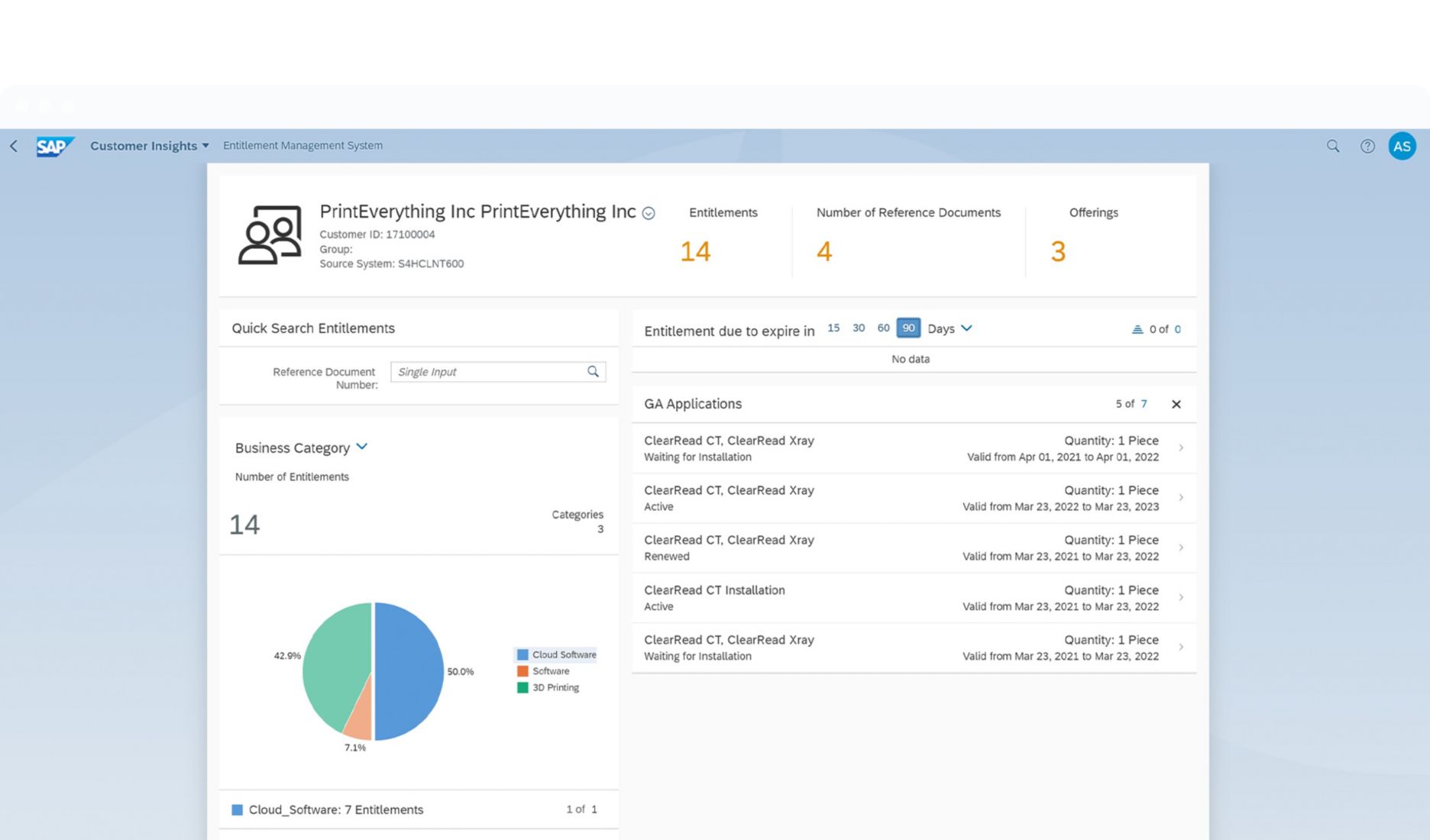Click the SAP logo
The width and height of the screenshot is (1430, 840).
point(55,146)
